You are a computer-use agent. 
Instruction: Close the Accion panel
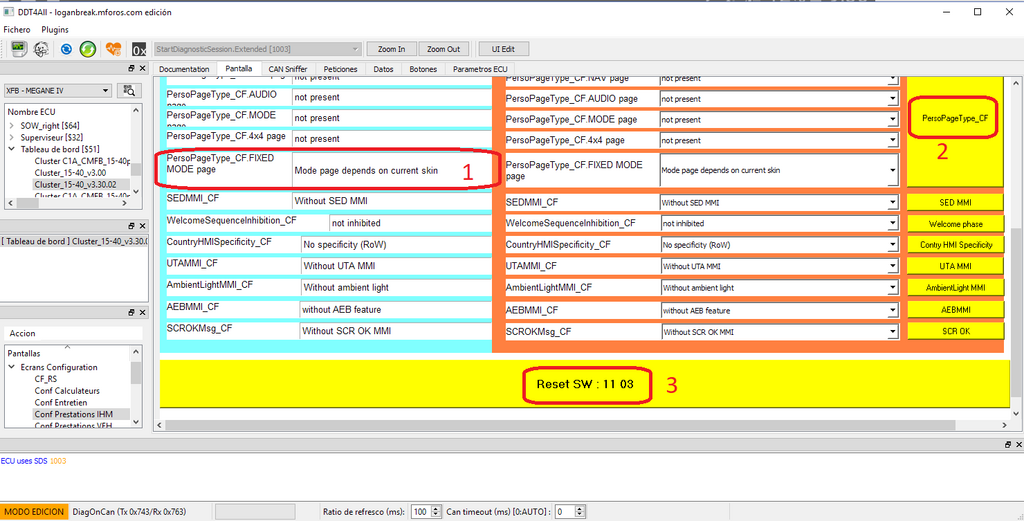[142, 313]
